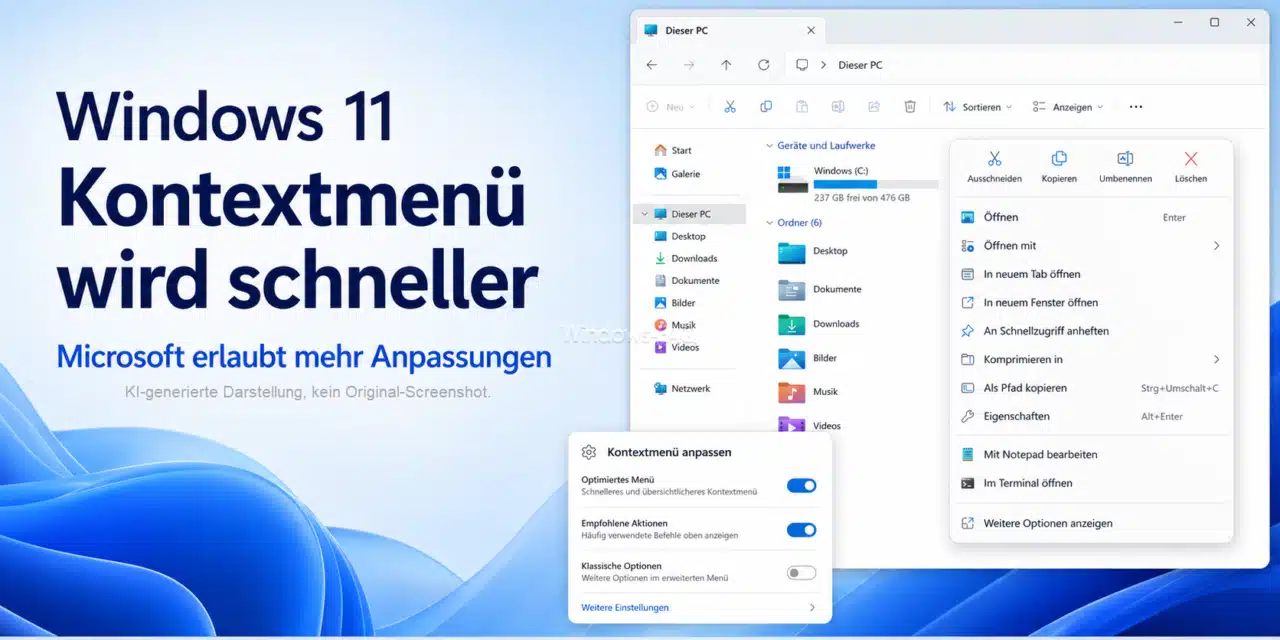Click Öffnen in the context menu
Viewport: 1280px width, 640px height.
pos(1091,217)
